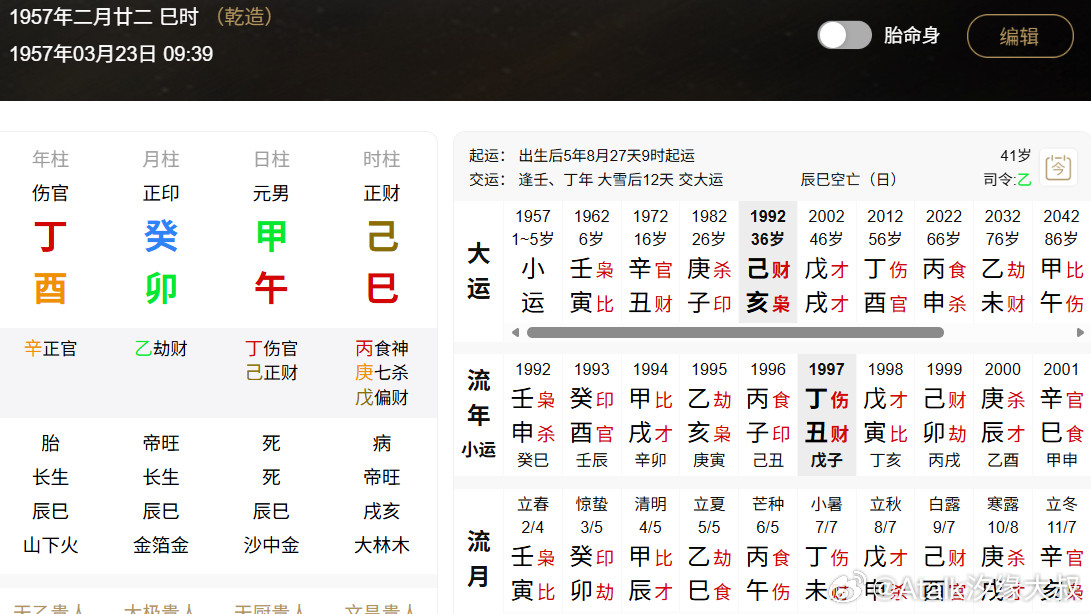Select 流年 1994 甲戌
This screenshot has height=614, width=1091.
coord(650,415)
